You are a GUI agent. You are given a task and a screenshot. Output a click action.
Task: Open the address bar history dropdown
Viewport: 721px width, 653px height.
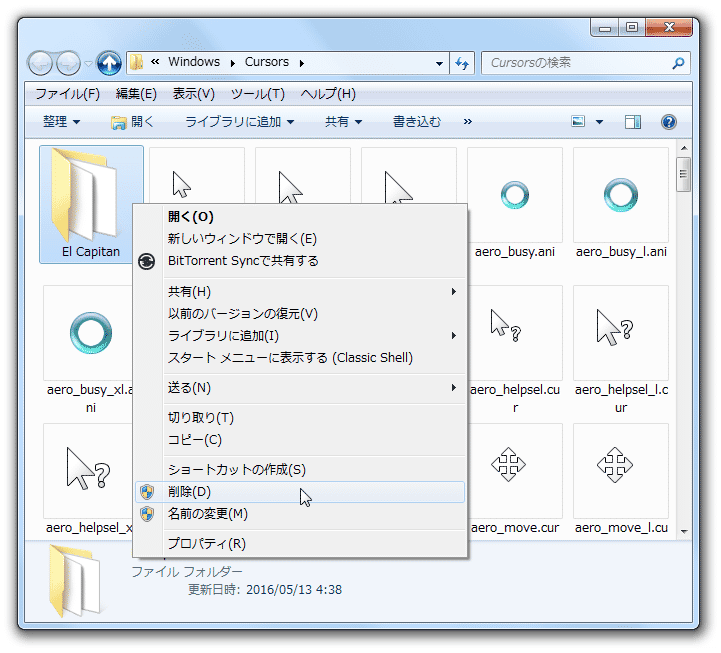(439, 63)
